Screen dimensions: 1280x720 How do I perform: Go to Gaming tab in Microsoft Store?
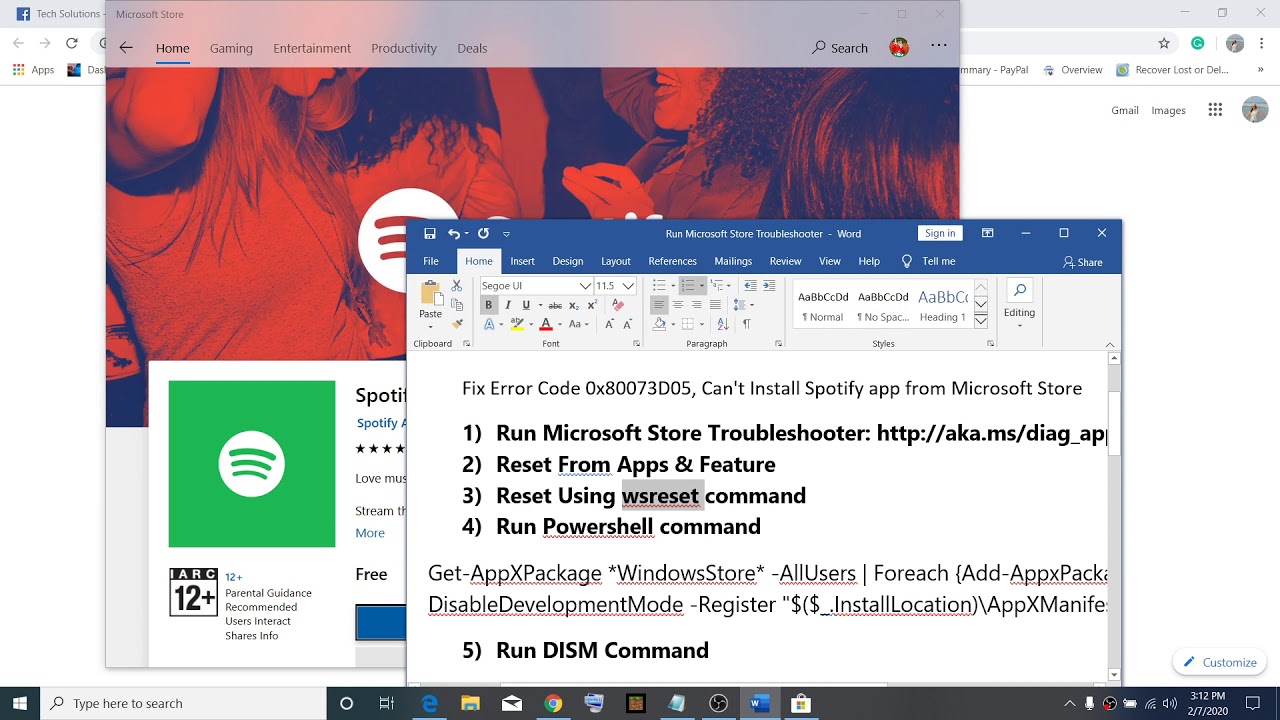click(231, 48)
